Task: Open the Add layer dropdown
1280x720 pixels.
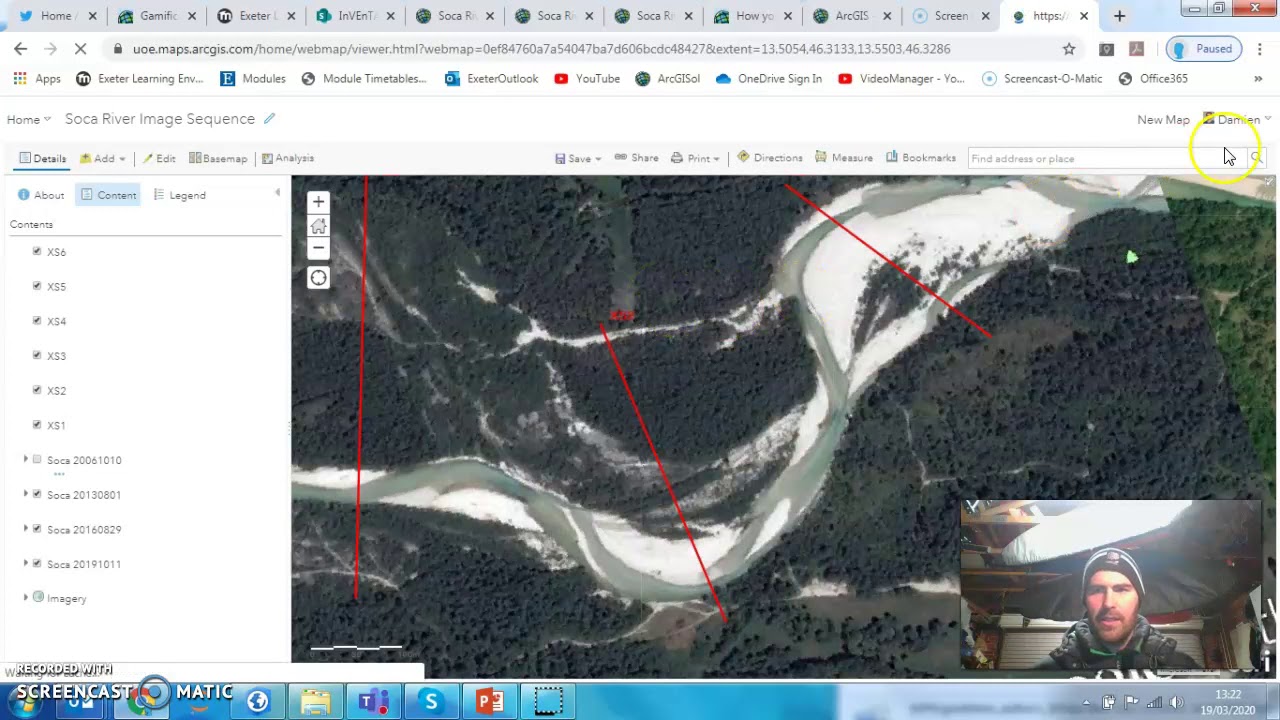Action: tap(103, 158)
